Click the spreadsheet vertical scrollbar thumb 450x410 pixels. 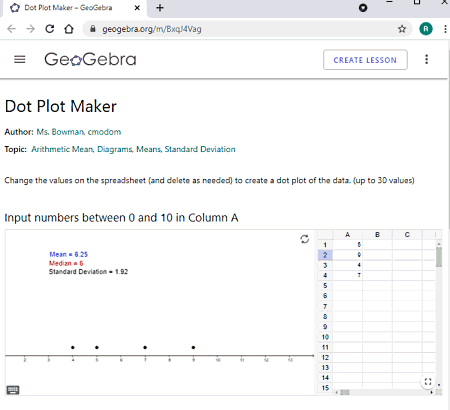click(x=439, y=257)
